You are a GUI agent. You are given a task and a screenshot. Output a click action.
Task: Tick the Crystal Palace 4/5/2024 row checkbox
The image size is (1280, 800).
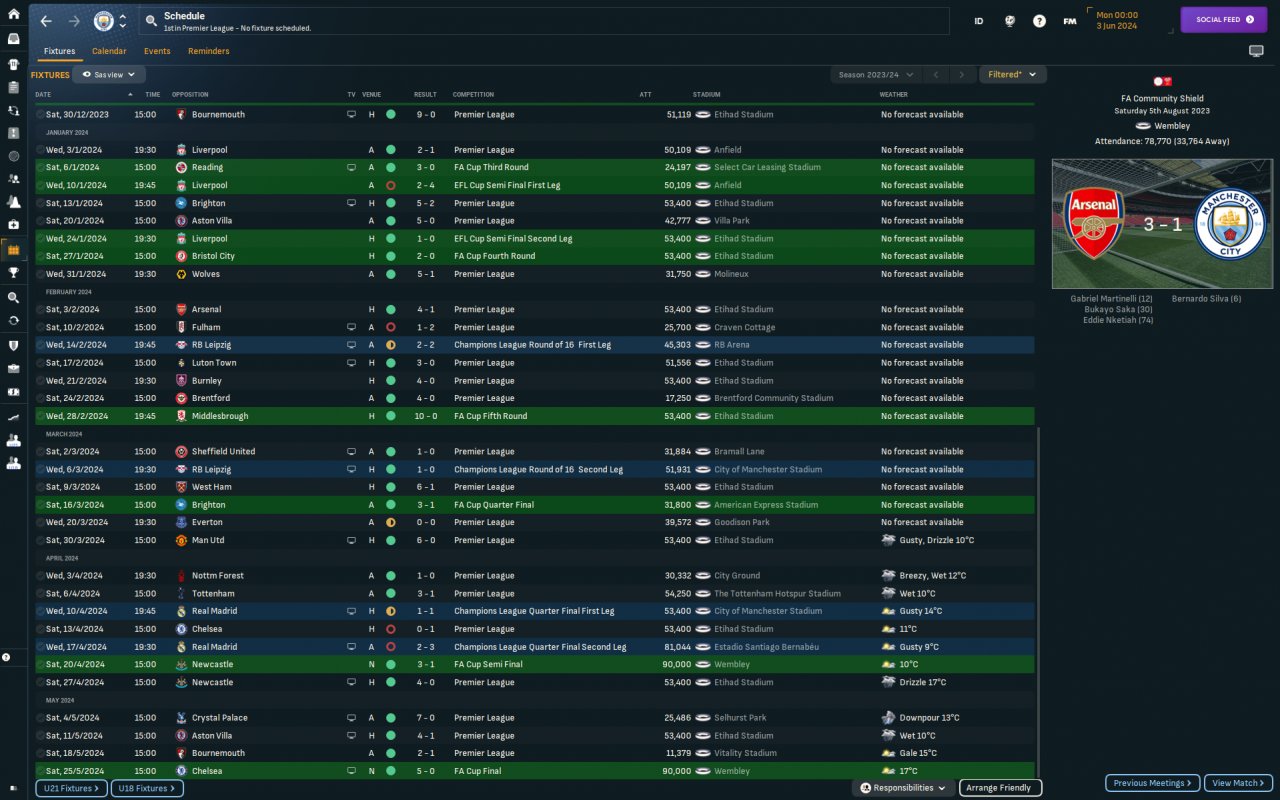point(40,718)
